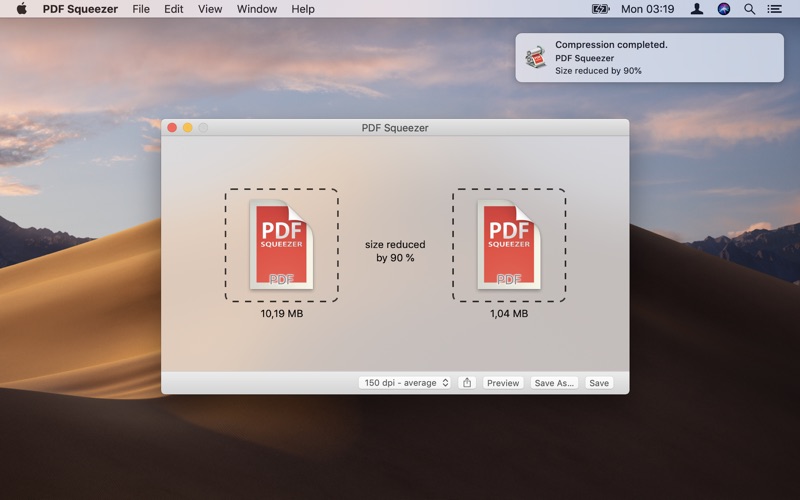
Task: Open the PDF Squeezer application menu
Action: click(x=80, y=9)
